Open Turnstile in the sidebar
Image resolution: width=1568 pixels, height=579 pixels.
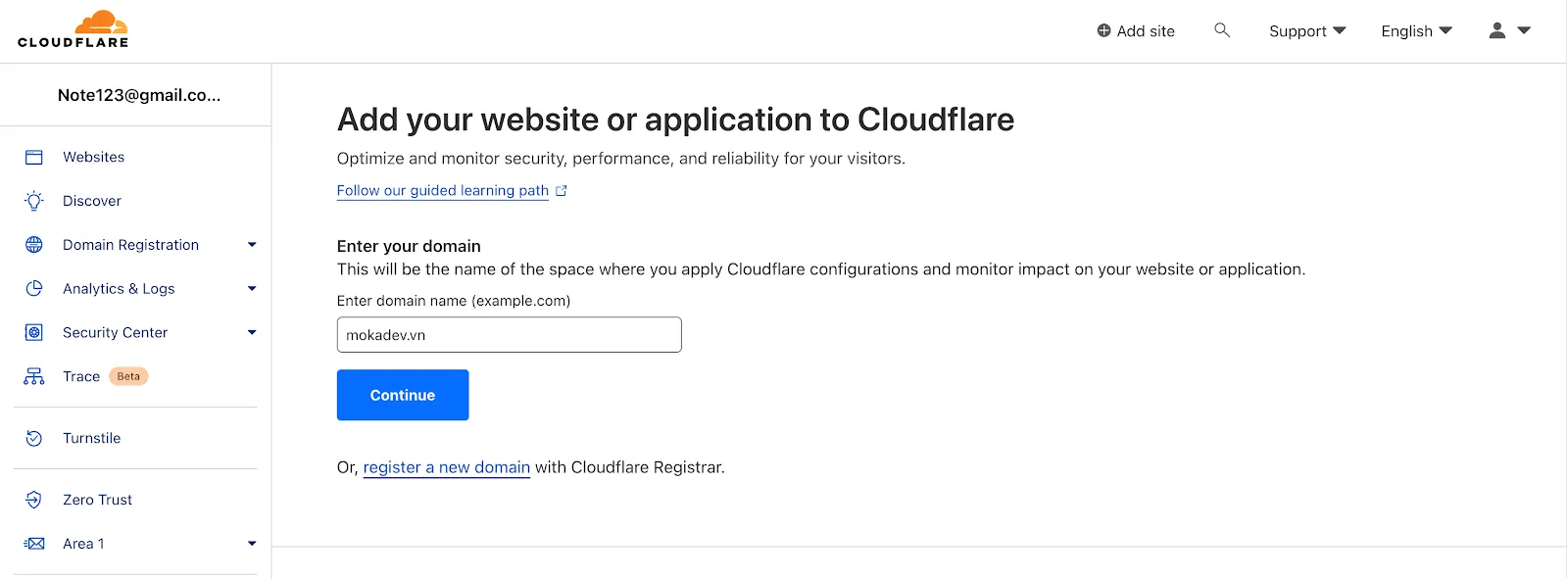(x=91, y=438)
